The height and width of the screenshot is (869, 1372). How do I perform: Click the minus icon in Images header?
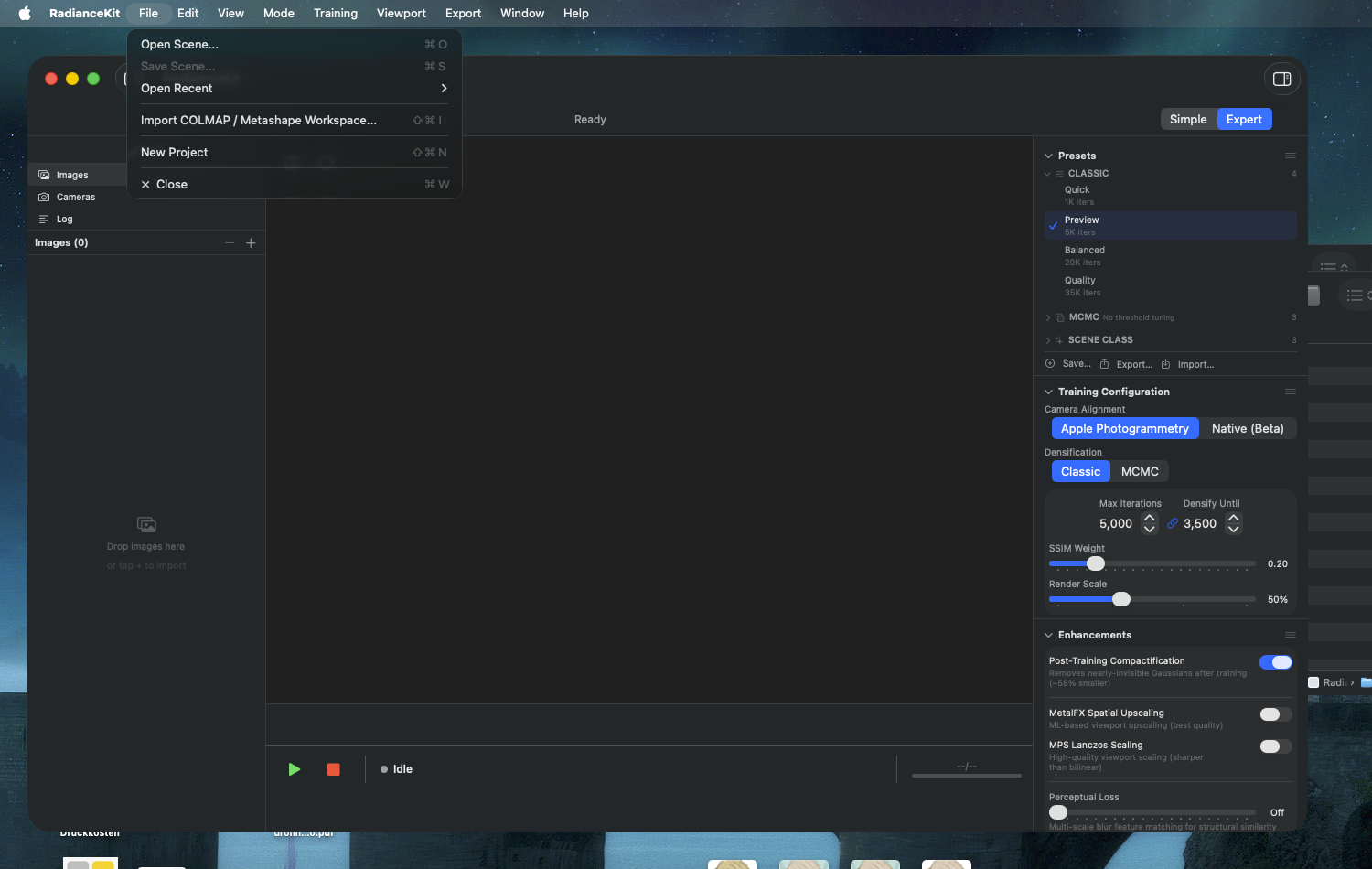(x=230, y=242)
